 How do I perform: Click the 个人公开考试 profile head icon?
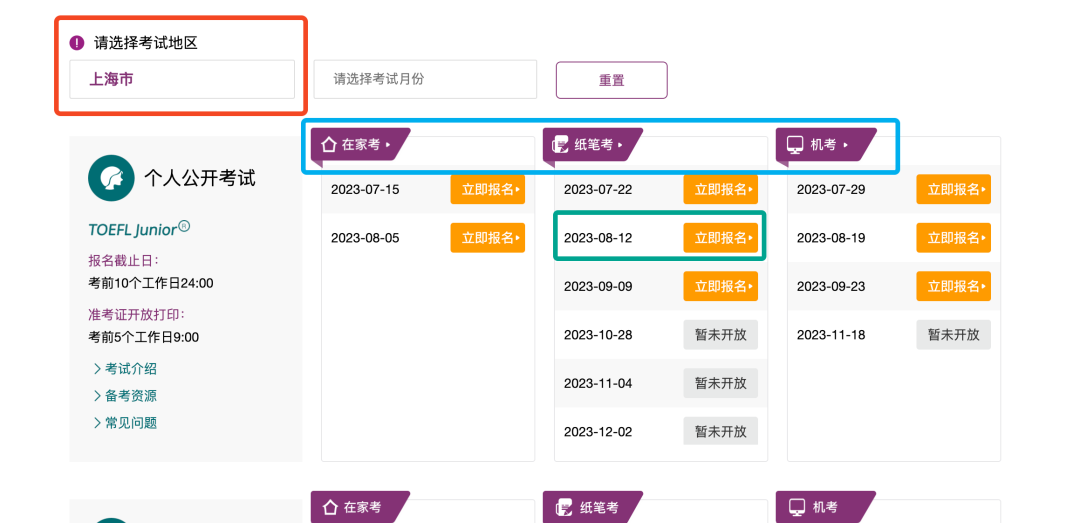110,178
